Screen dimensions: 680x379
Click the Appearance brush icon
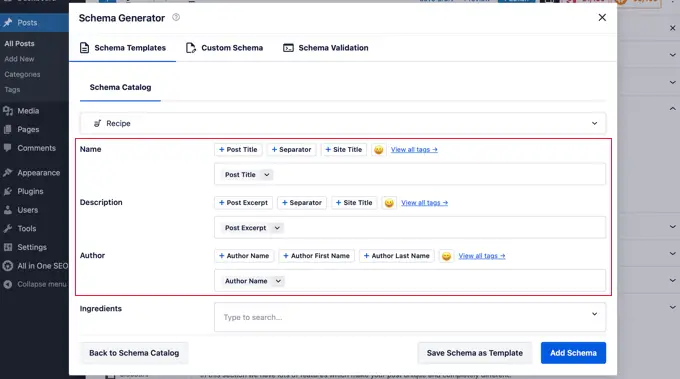tap(7, 173)
